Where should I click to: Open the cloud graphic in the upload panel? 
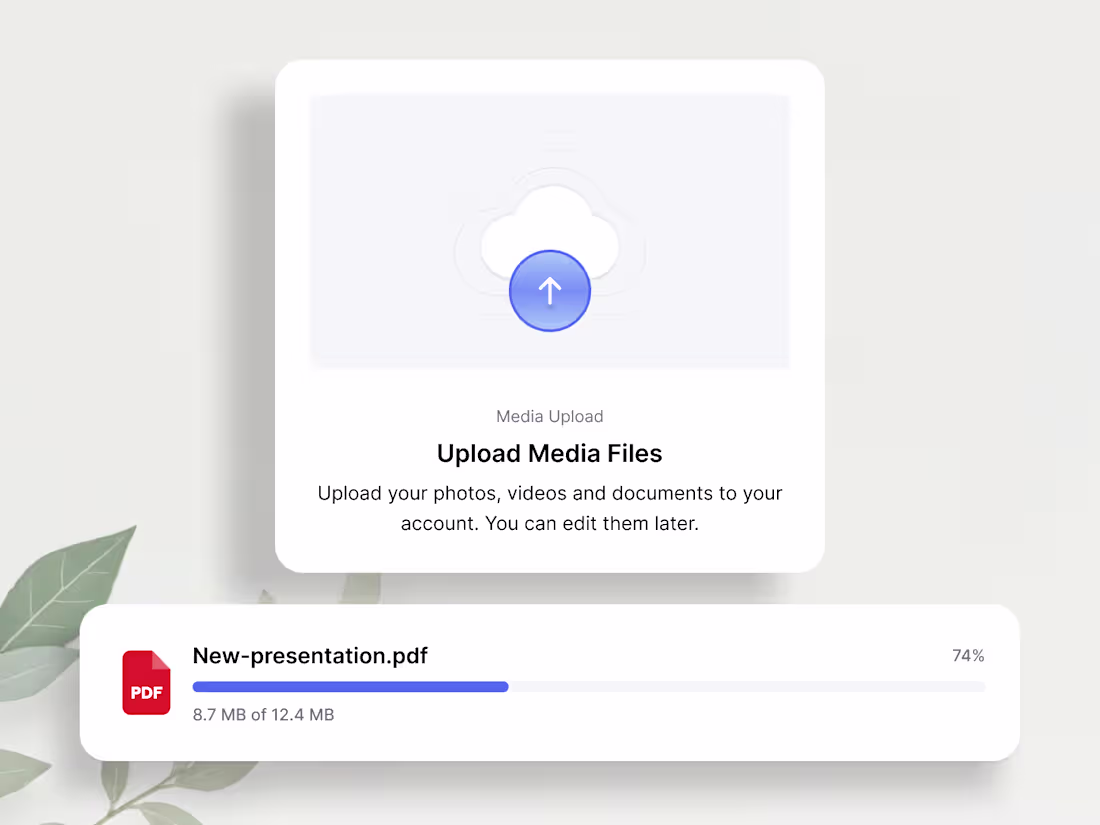point(550,225)
